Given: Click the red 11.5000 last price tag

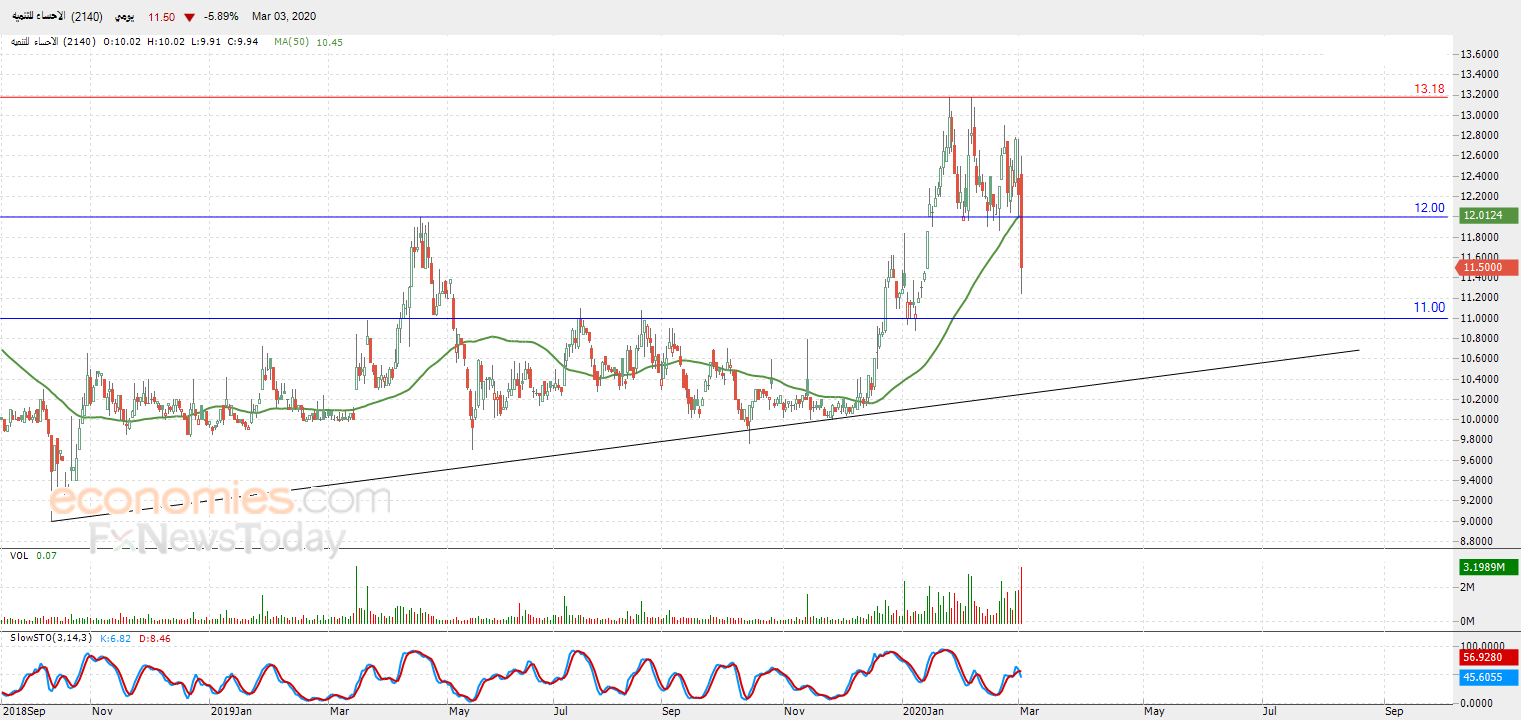Looking at the screenshot, I should pos(1488,267).
